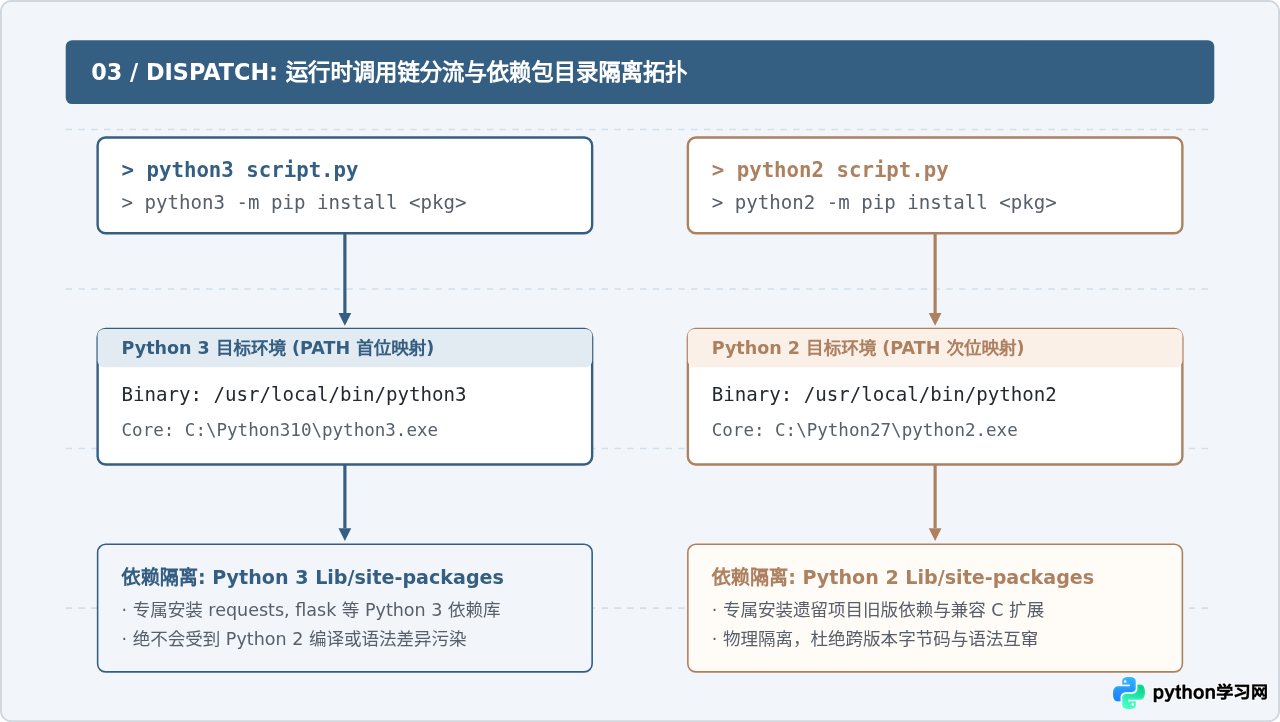Click '物理隔离，杜绝跨版本字节码与语法互窜' bullet

(x=875, y=639)
